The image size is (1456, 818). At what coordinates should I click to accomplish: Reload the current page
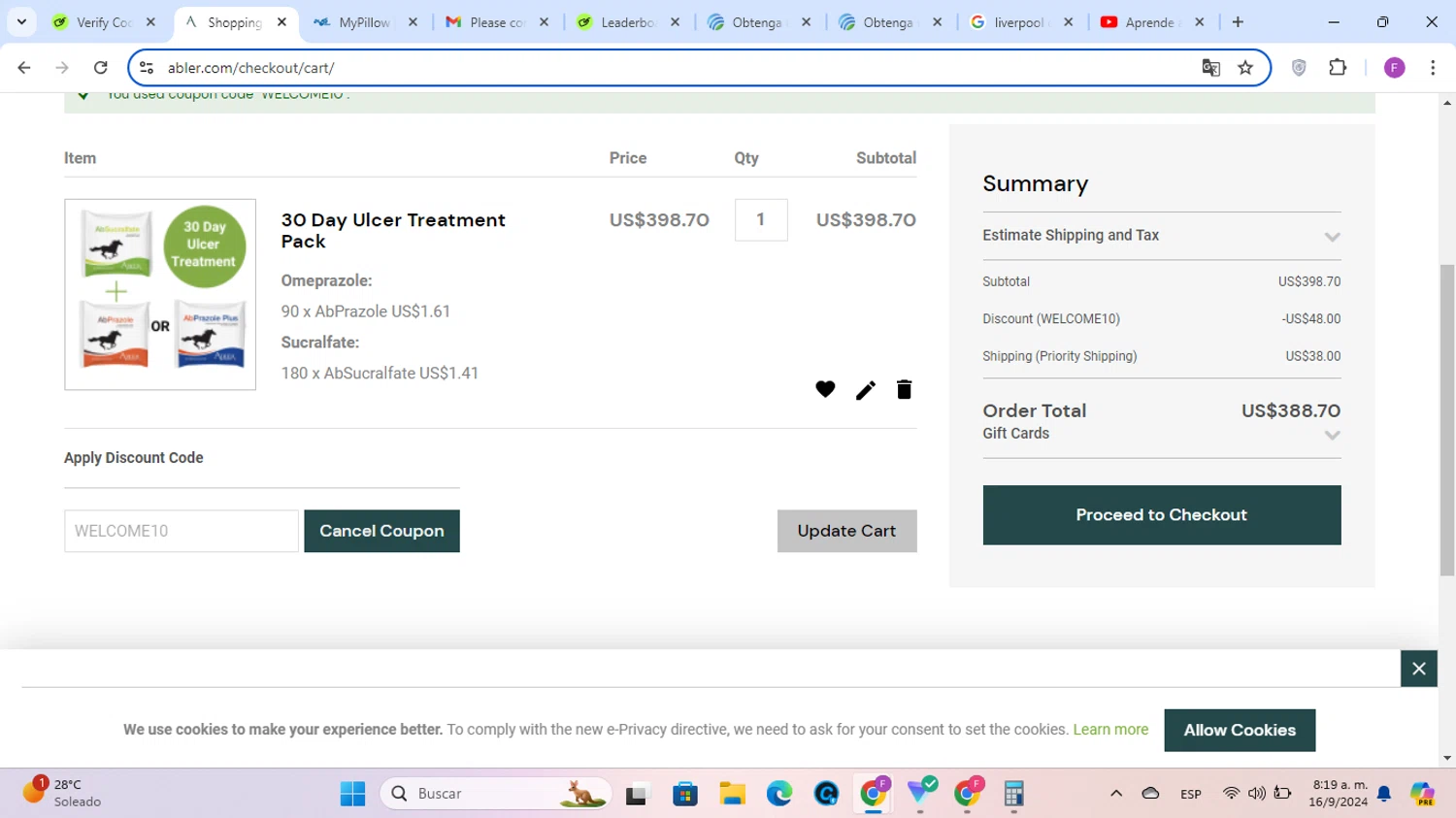point(100,68)
